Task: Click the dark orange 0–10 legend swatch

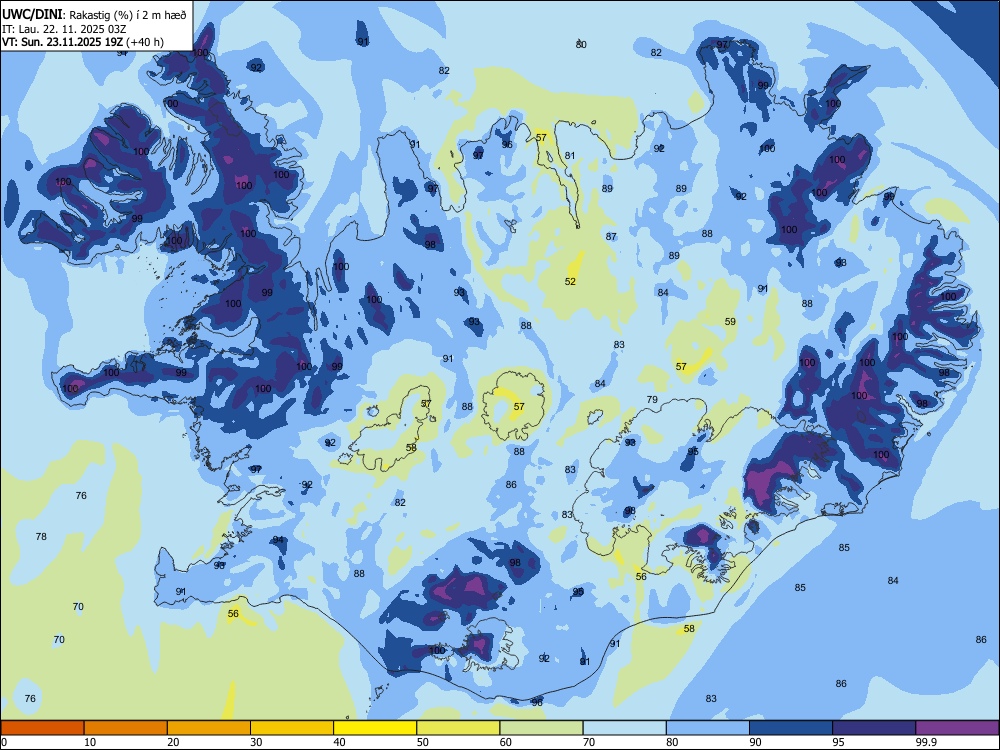Action: click(42, 728)
